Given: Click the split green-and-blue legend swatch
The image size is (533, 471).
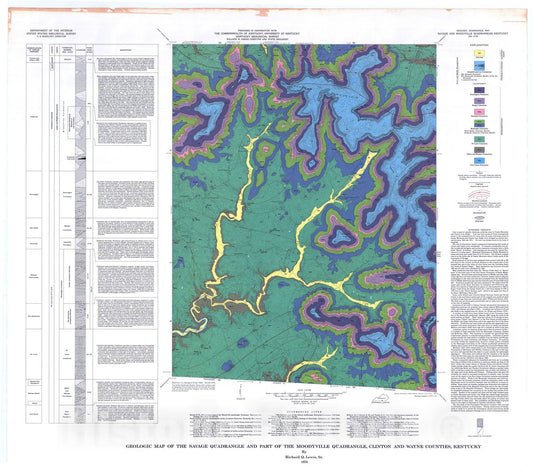Looking at the screenshot, I should coord(479,123).
